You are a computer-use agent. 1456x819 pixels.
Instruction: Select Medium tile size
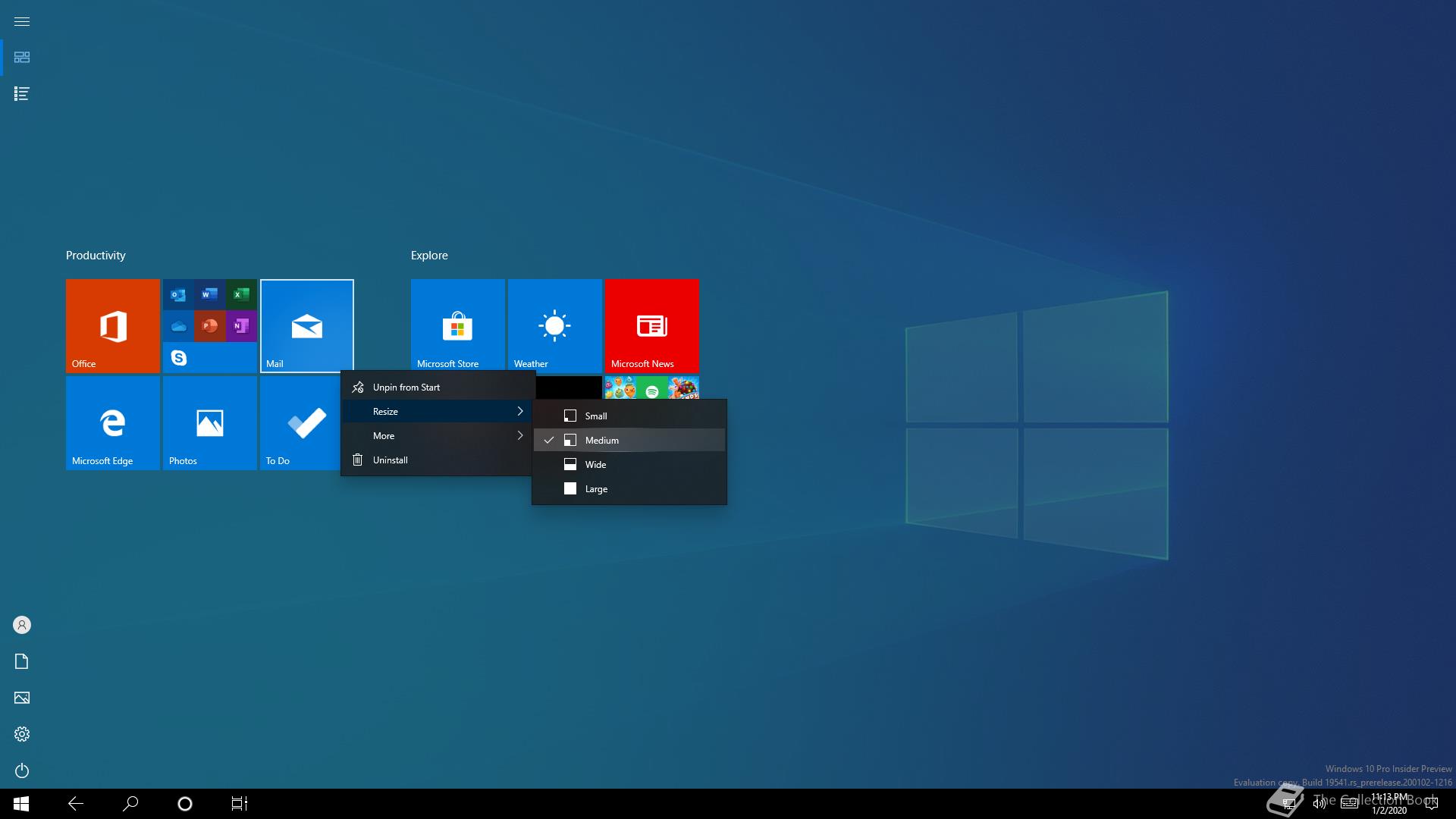(629, 441)
